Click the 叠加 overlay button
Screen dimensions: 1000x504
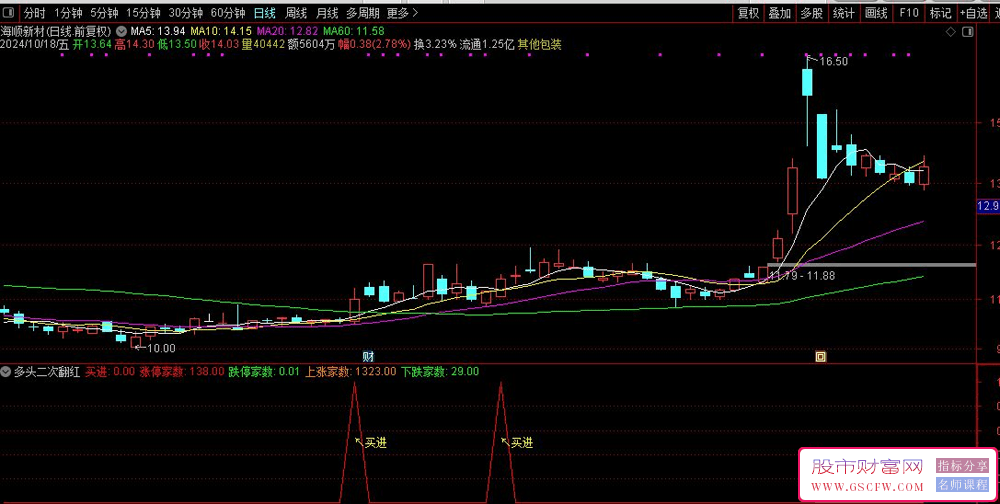click(x=780, y=13)
